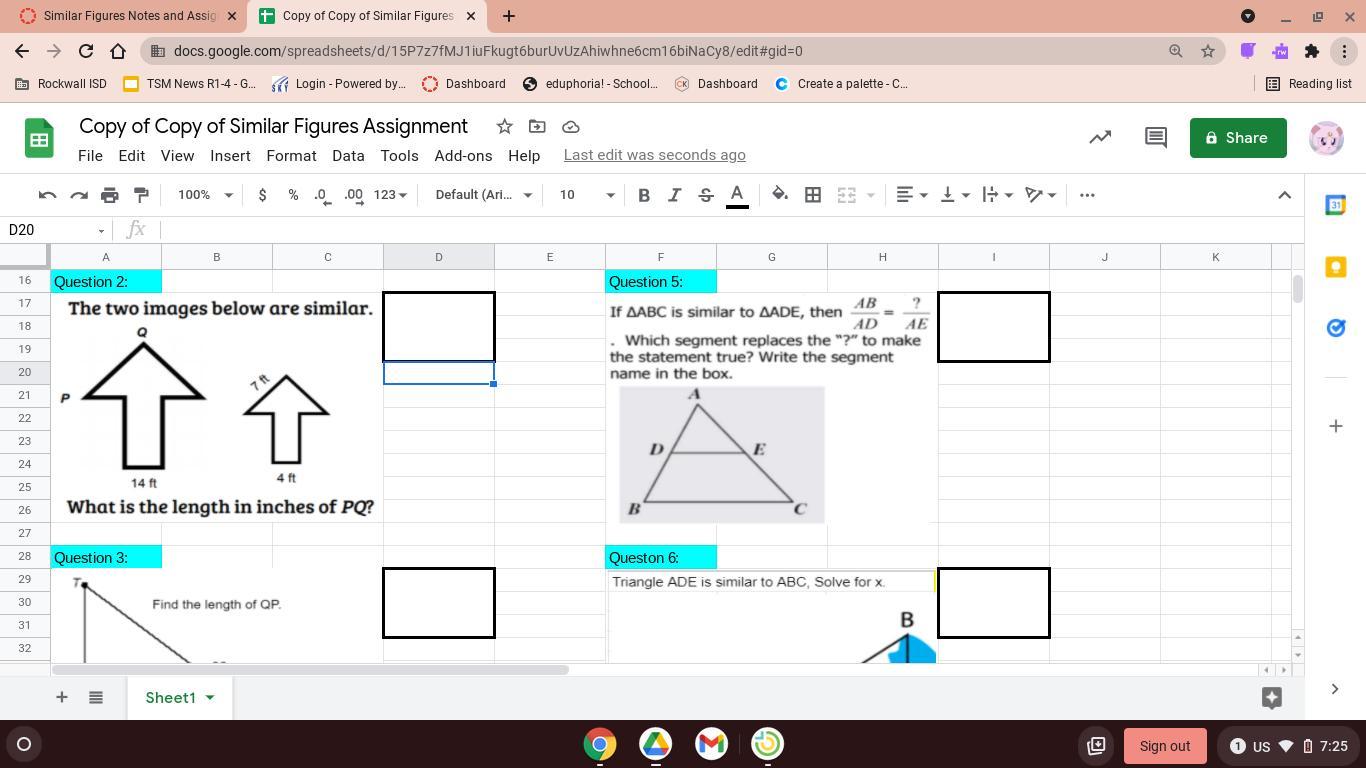Open the View menu
Viewport: 1366px width, 768px height.
tap(177, 156)
